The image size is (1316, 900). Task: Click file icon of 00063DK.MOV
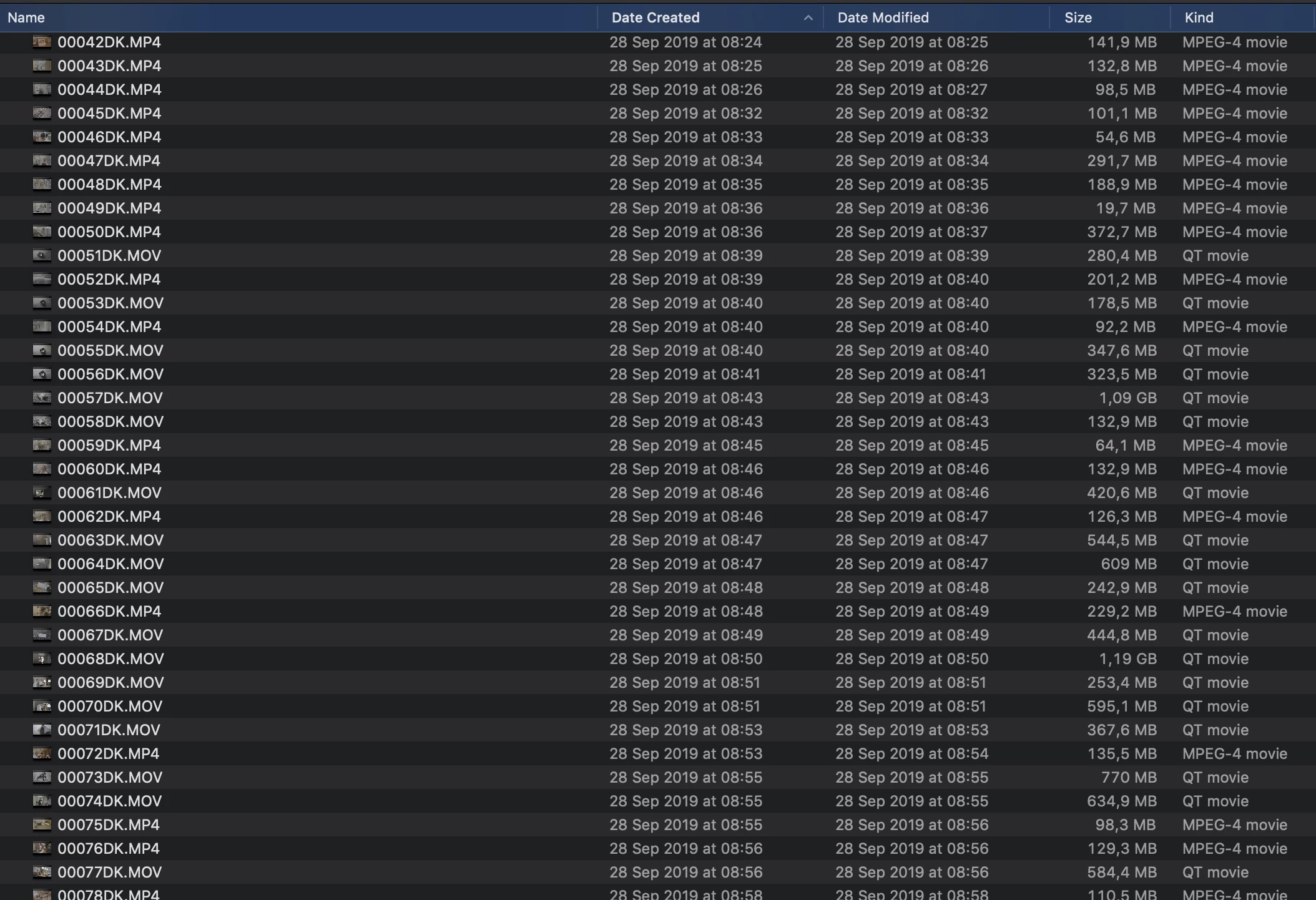pyautogui.click(x=42, y=540)
